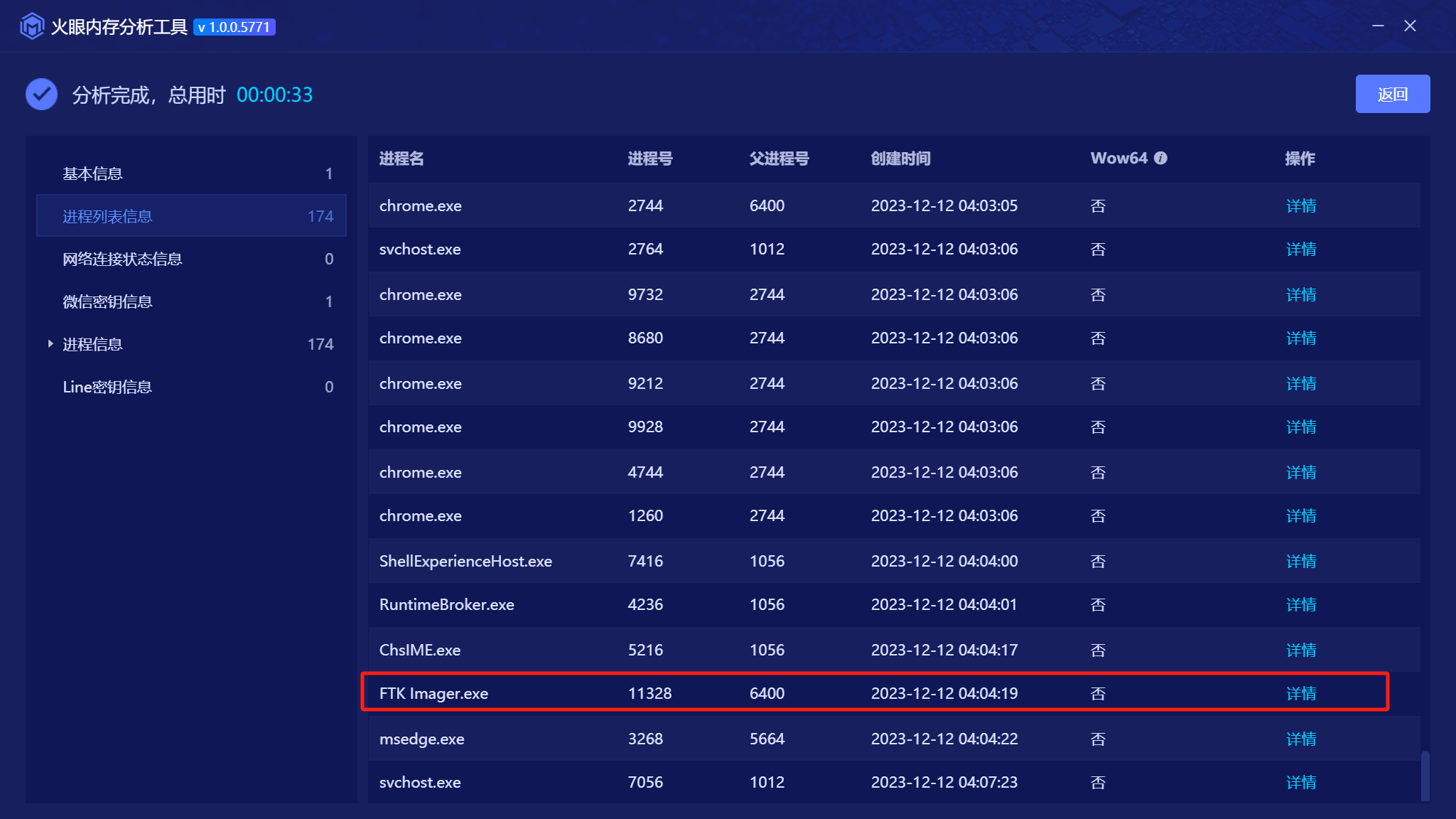The height and width of the screenshot is (819, 1456).
Task: Open 网络连接状态信息 in the sidebar
Action: pos(122,259)
